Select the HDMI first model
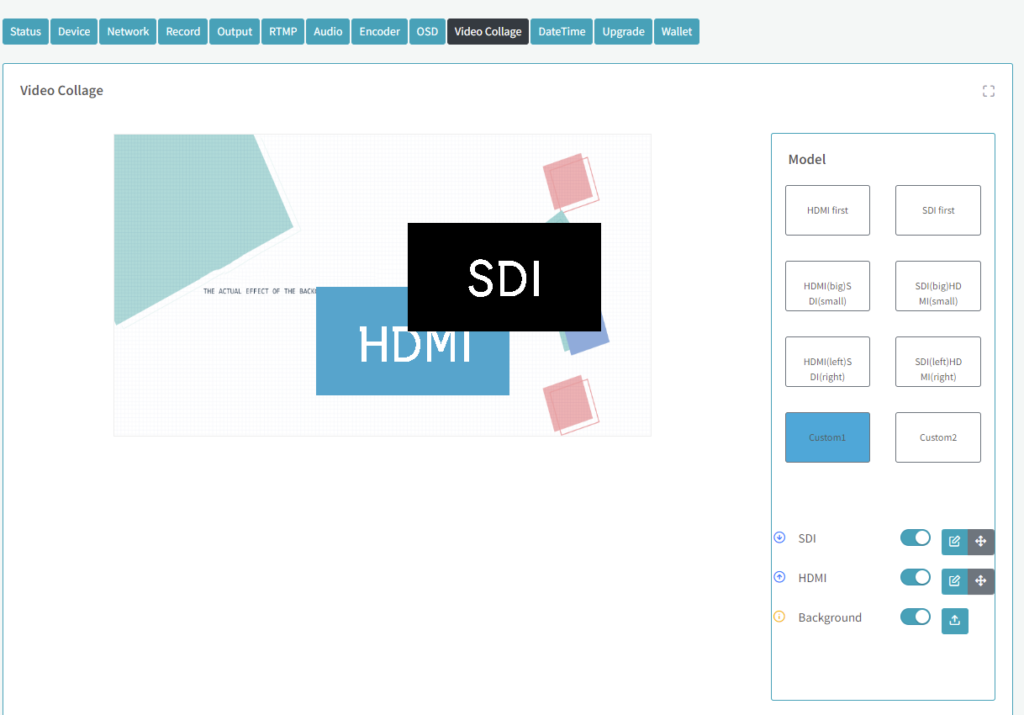Viewport: 1024px width, 715px height. 827,210
